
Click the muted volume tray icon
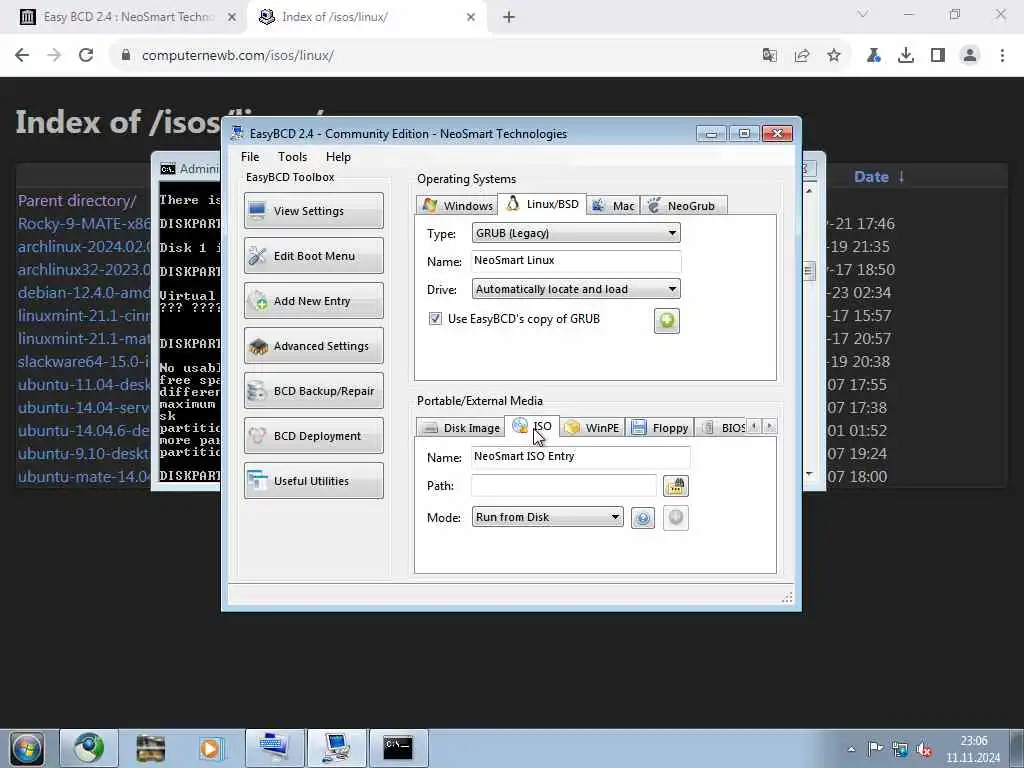click(x=924, y=749)
